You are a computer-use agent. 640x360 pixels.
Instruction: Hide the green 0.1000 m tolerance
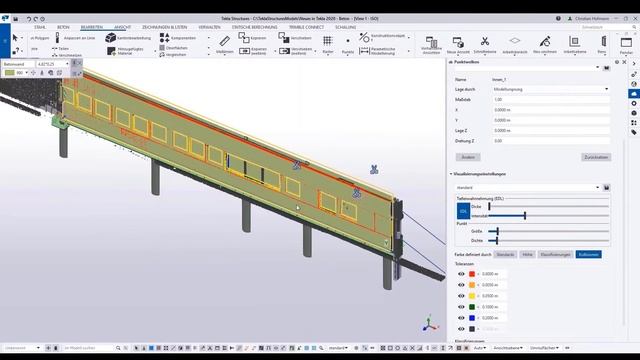click(461, 307)
